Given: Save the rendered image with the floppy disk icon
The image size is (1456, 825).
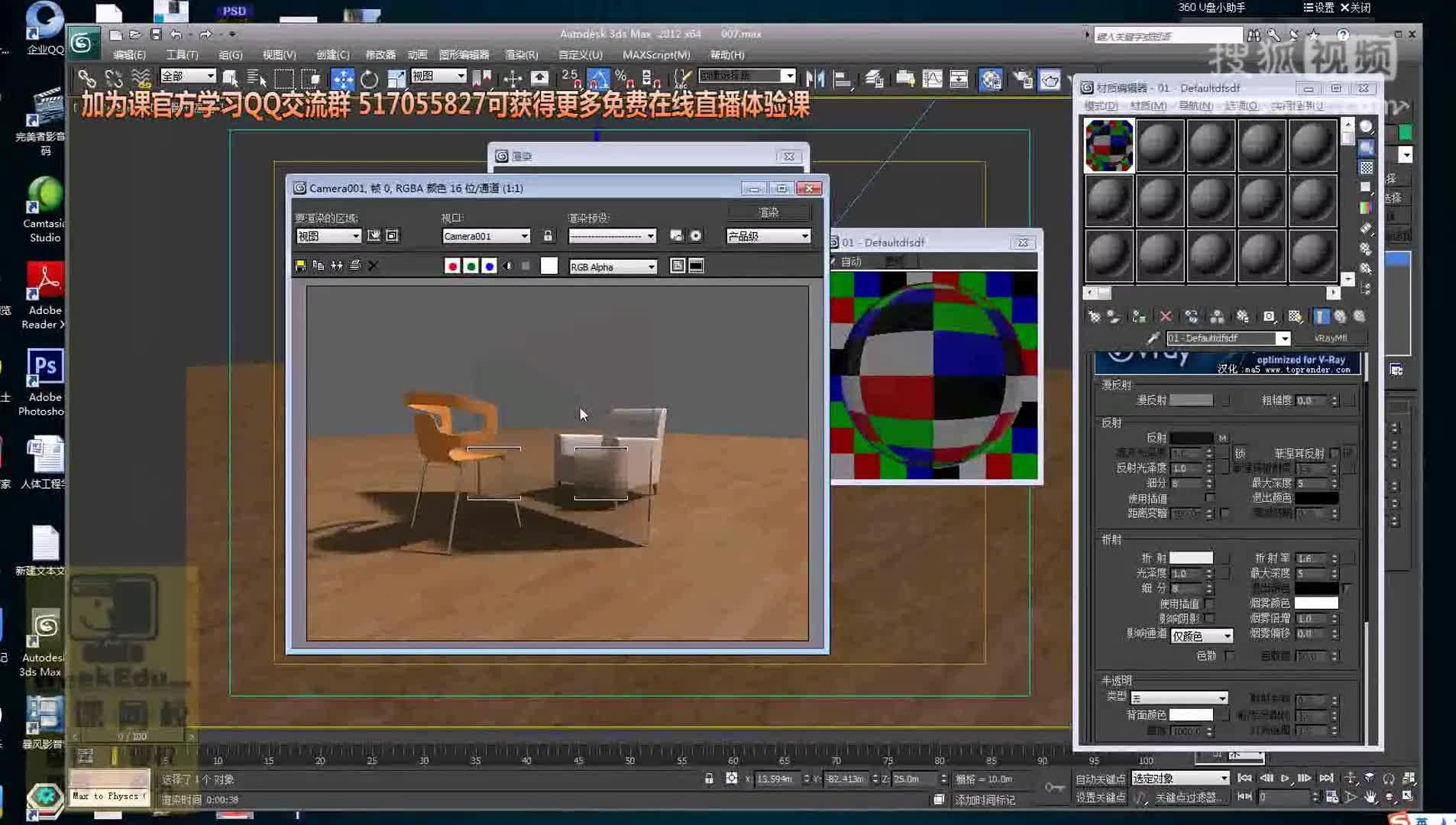Looking at the screenshot, I should click(299, 265).
